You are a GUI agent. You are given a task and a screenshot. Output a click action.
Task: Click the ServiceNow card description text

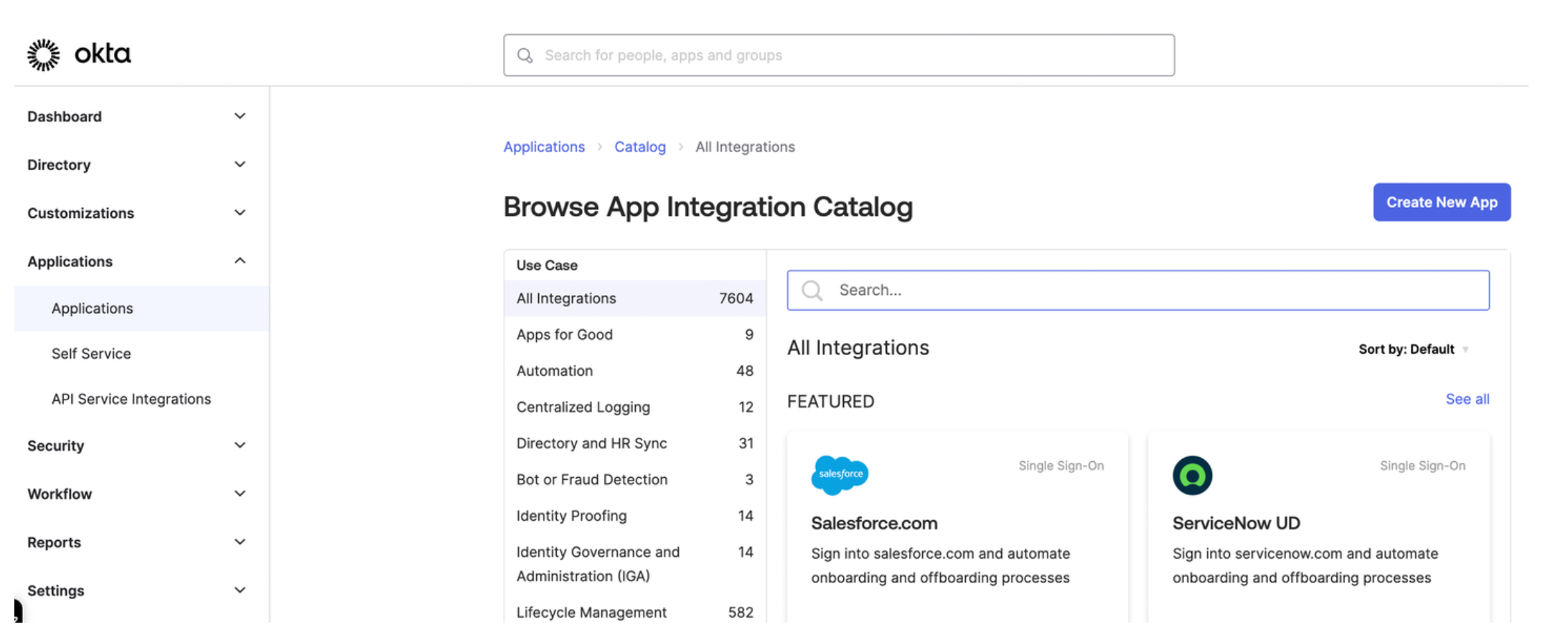pyautogui.click(x=1305, y=565)
